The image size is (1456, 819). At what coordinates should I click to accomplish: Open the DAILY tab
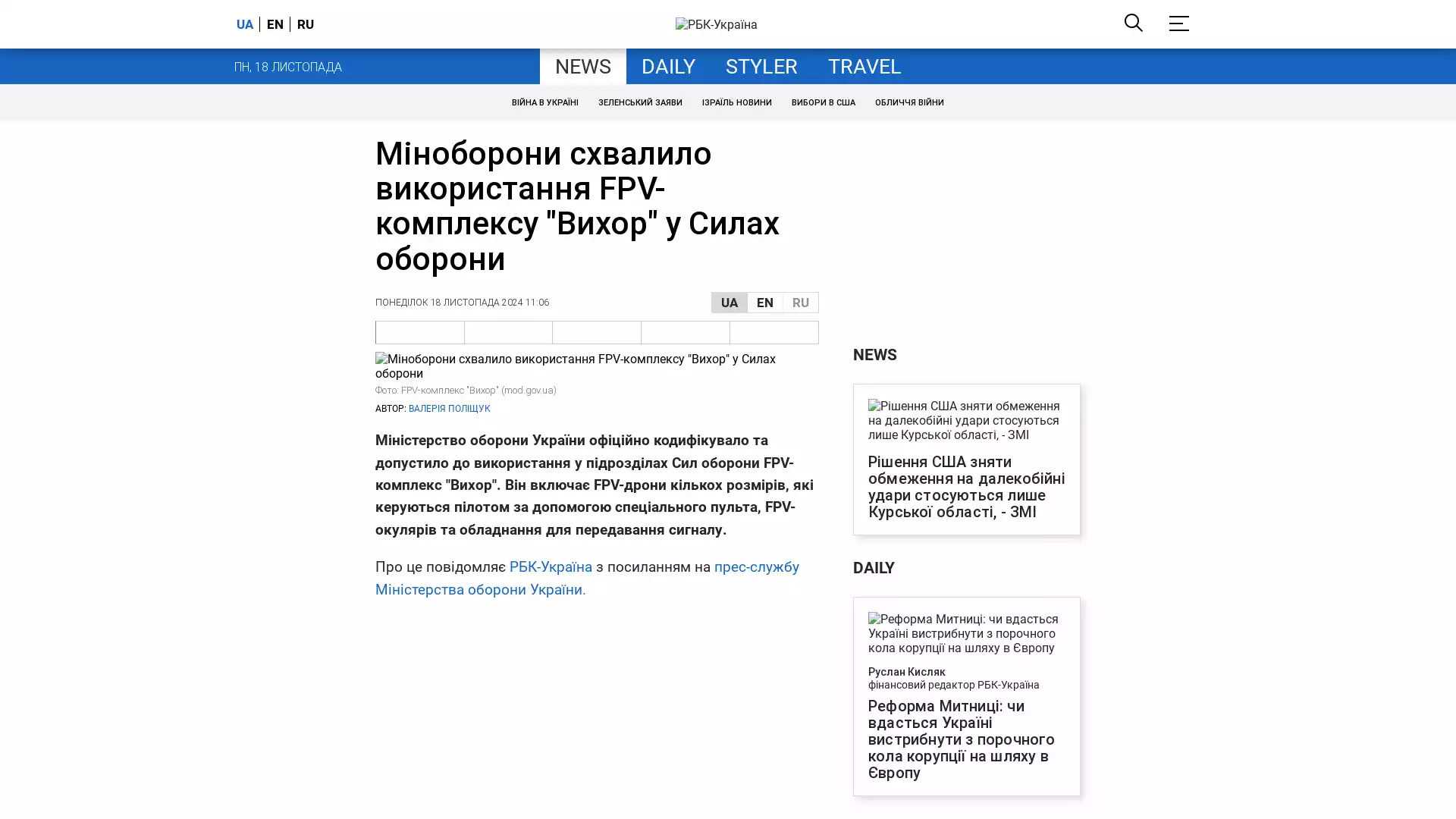(667, 67)
